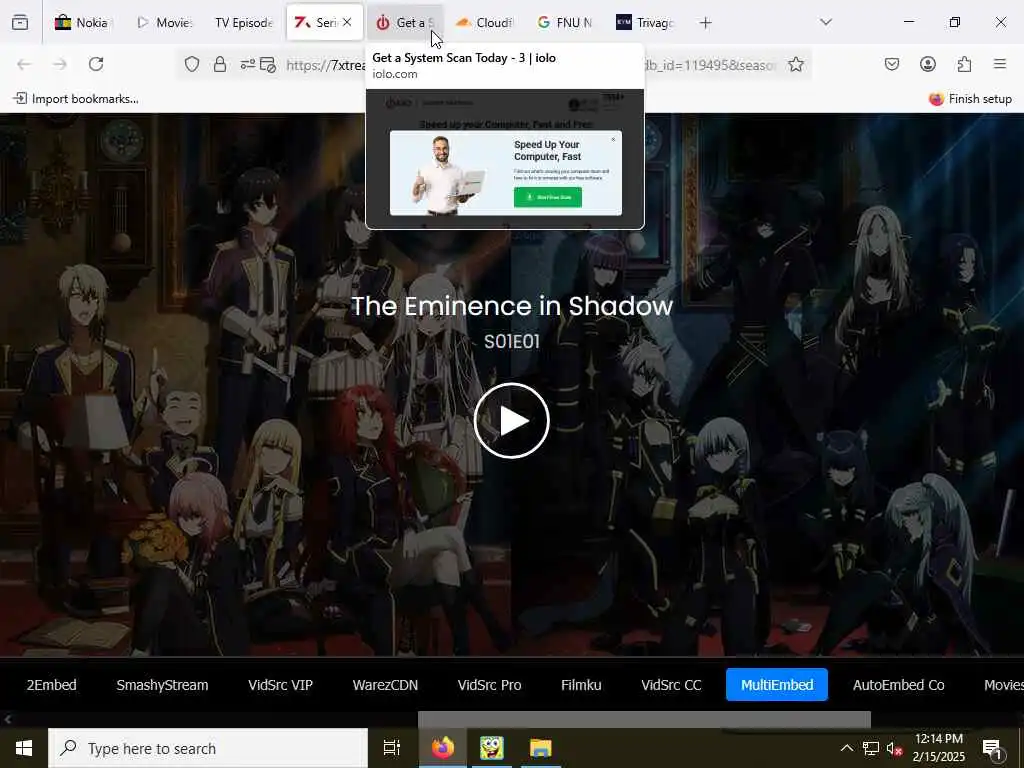
Task: Open the Extensions puzzle icon
Action: 964,64
